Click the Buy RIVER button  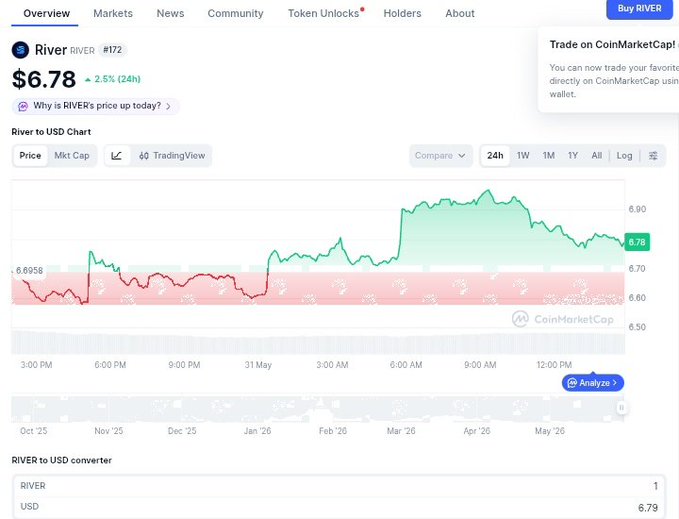(639, 9)
